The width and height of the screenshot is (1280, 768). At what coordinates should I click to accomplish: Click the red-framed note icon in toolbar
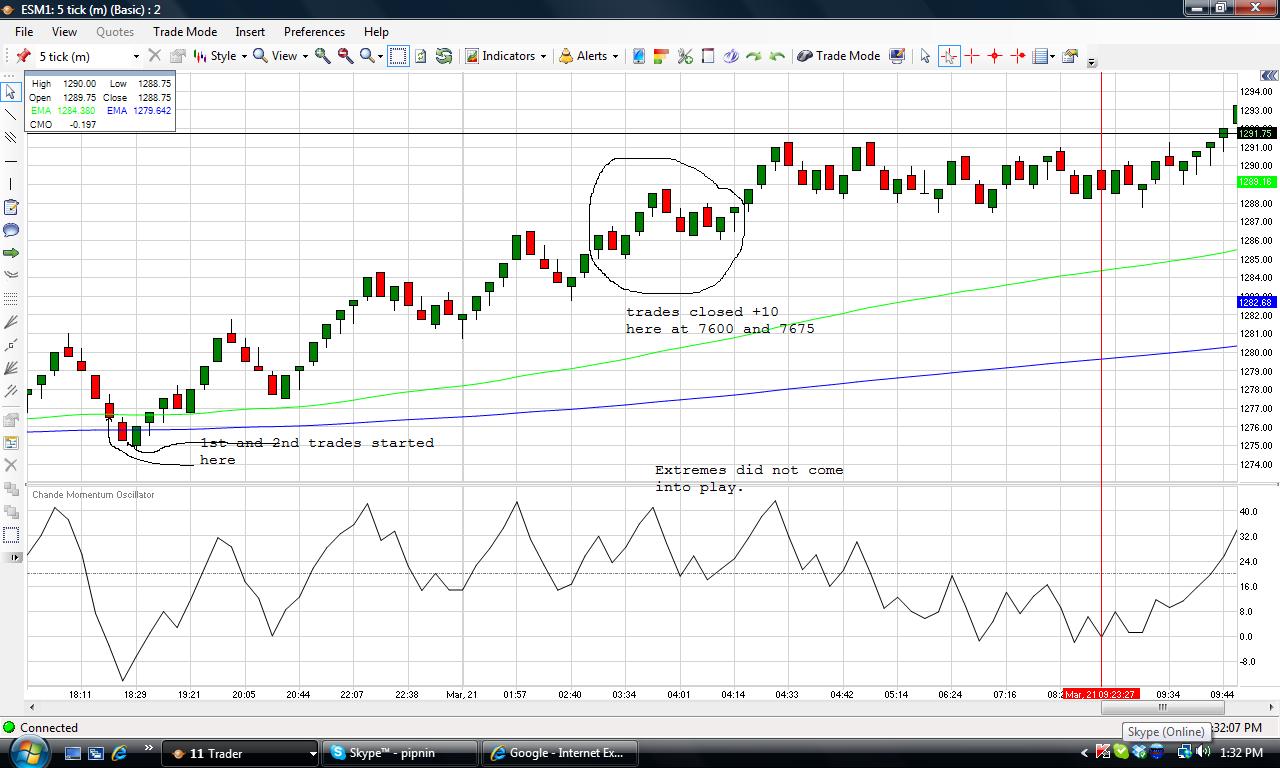[708, 56]
